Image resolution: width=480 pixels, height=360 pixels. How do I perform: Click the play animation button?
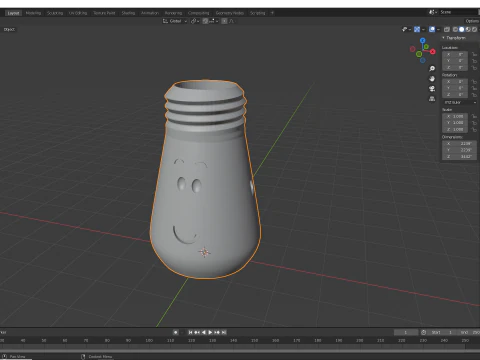coord(210,332)
